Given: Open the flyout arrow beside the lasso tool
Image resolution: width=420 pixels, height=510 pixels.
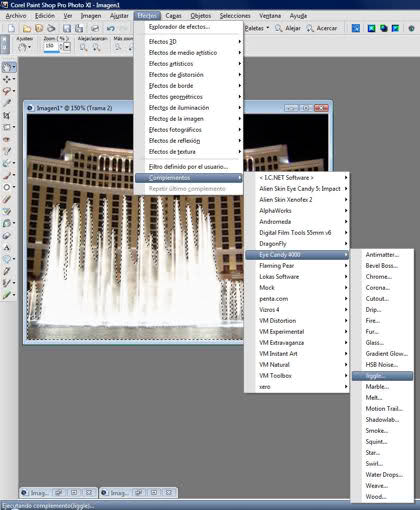Looking at the screenshot, I should 14,91.
